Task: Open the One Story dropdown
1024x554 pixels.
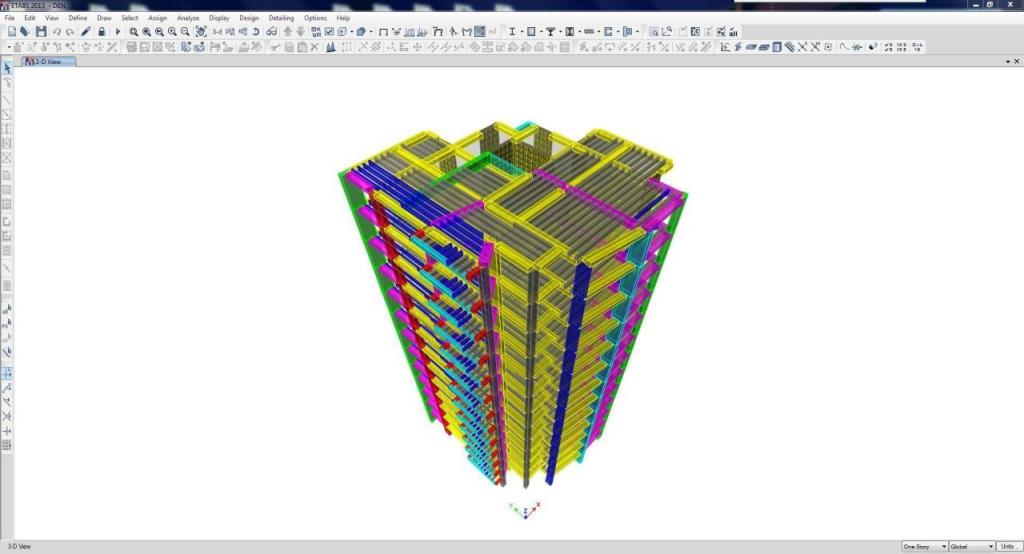Action: click(924, 547)
